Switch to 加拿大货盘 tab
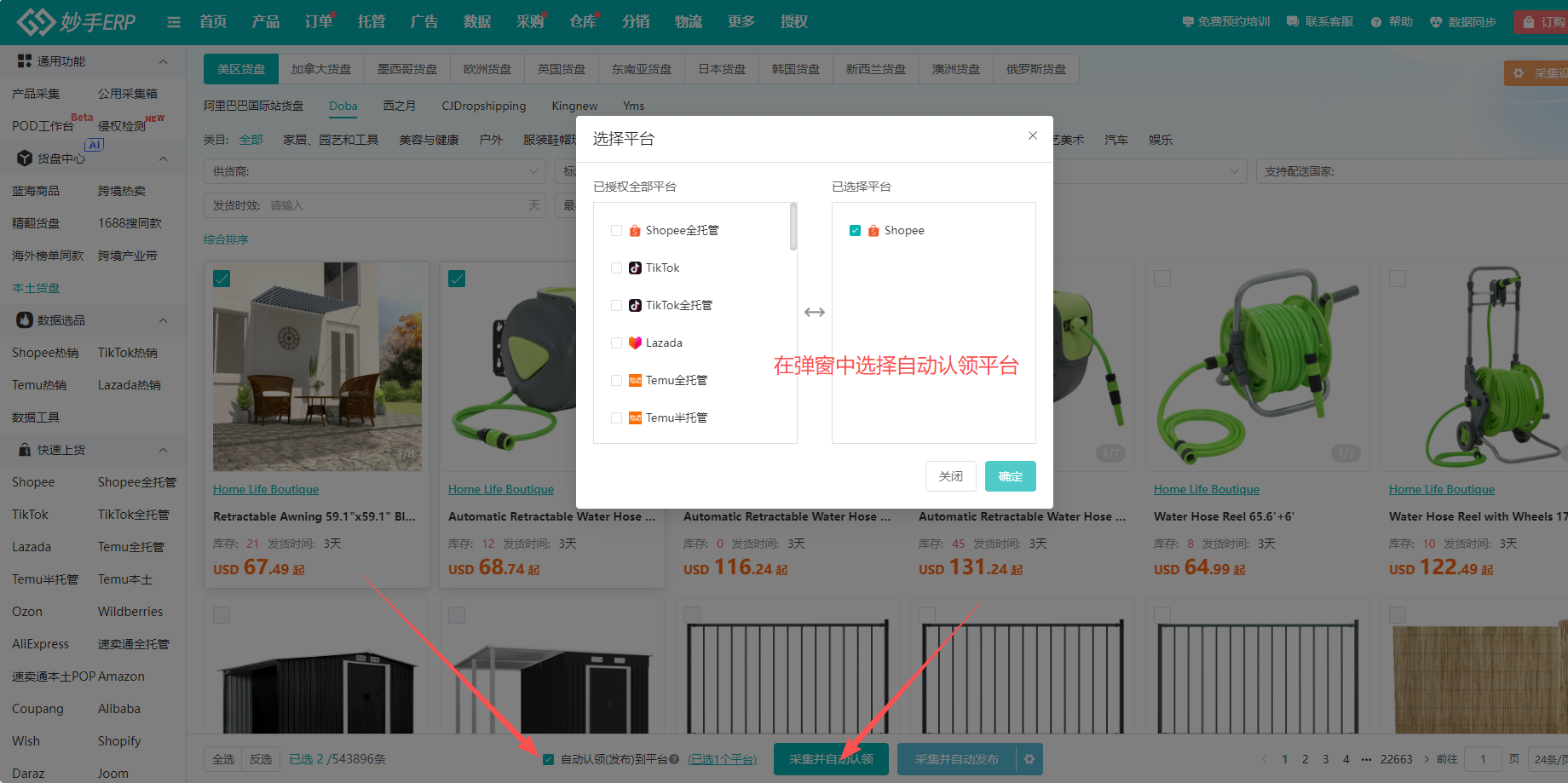 (x=321, y=69)
